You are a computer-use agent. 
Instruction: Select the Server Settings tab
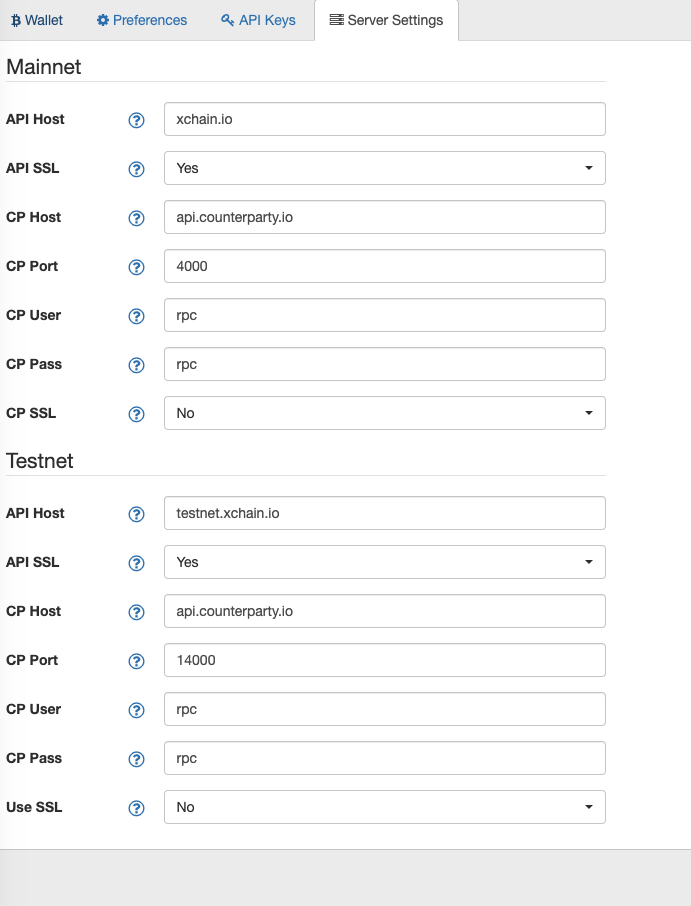[x=387, y=20]
